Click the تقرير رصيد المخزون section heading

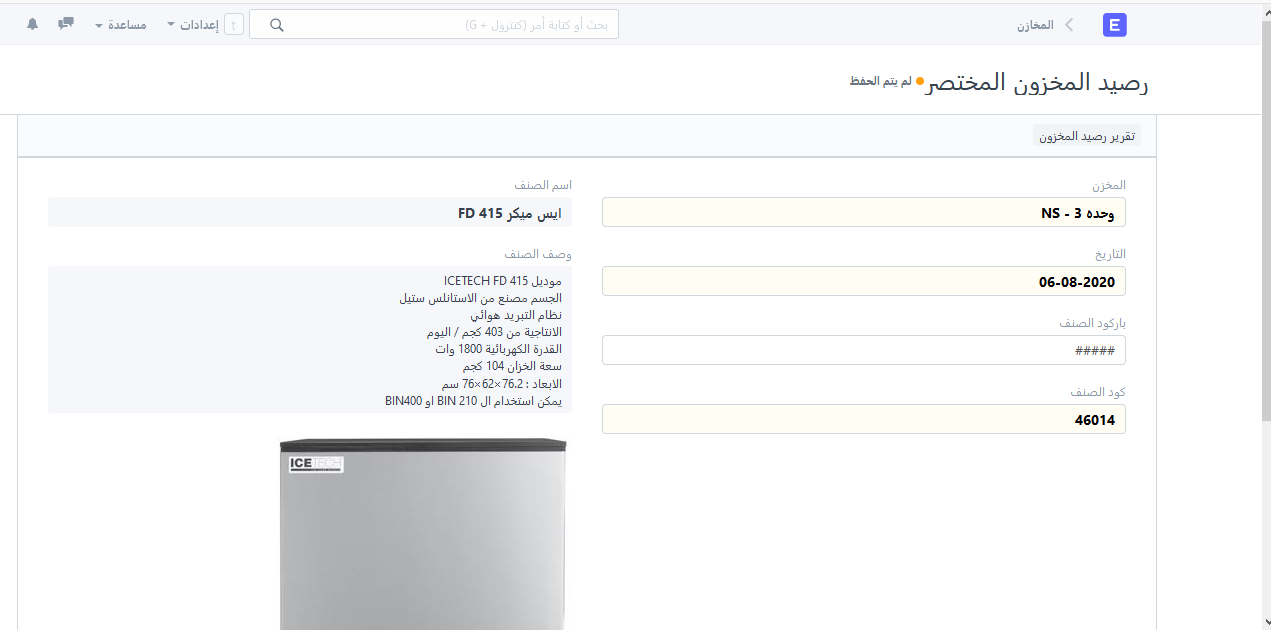tap(1087, 136)
